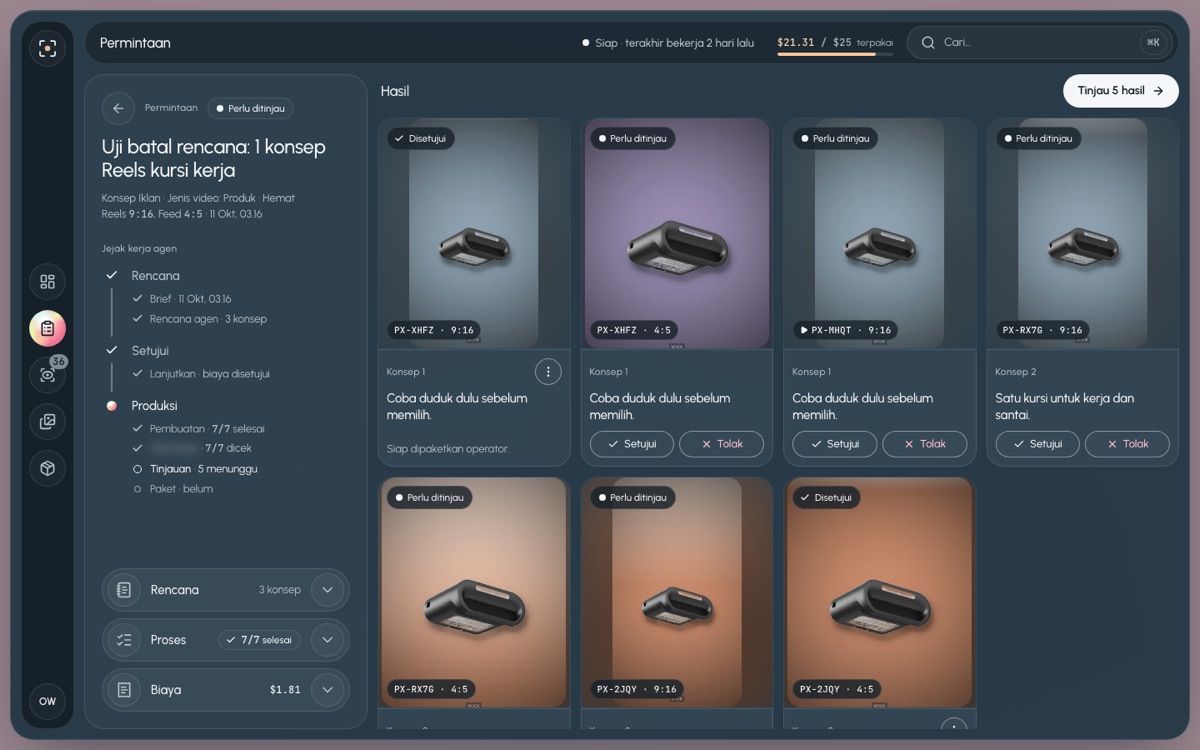Select the highlighted clipboard requests sidebar icon
The image size is (1200, 750).
47,328
